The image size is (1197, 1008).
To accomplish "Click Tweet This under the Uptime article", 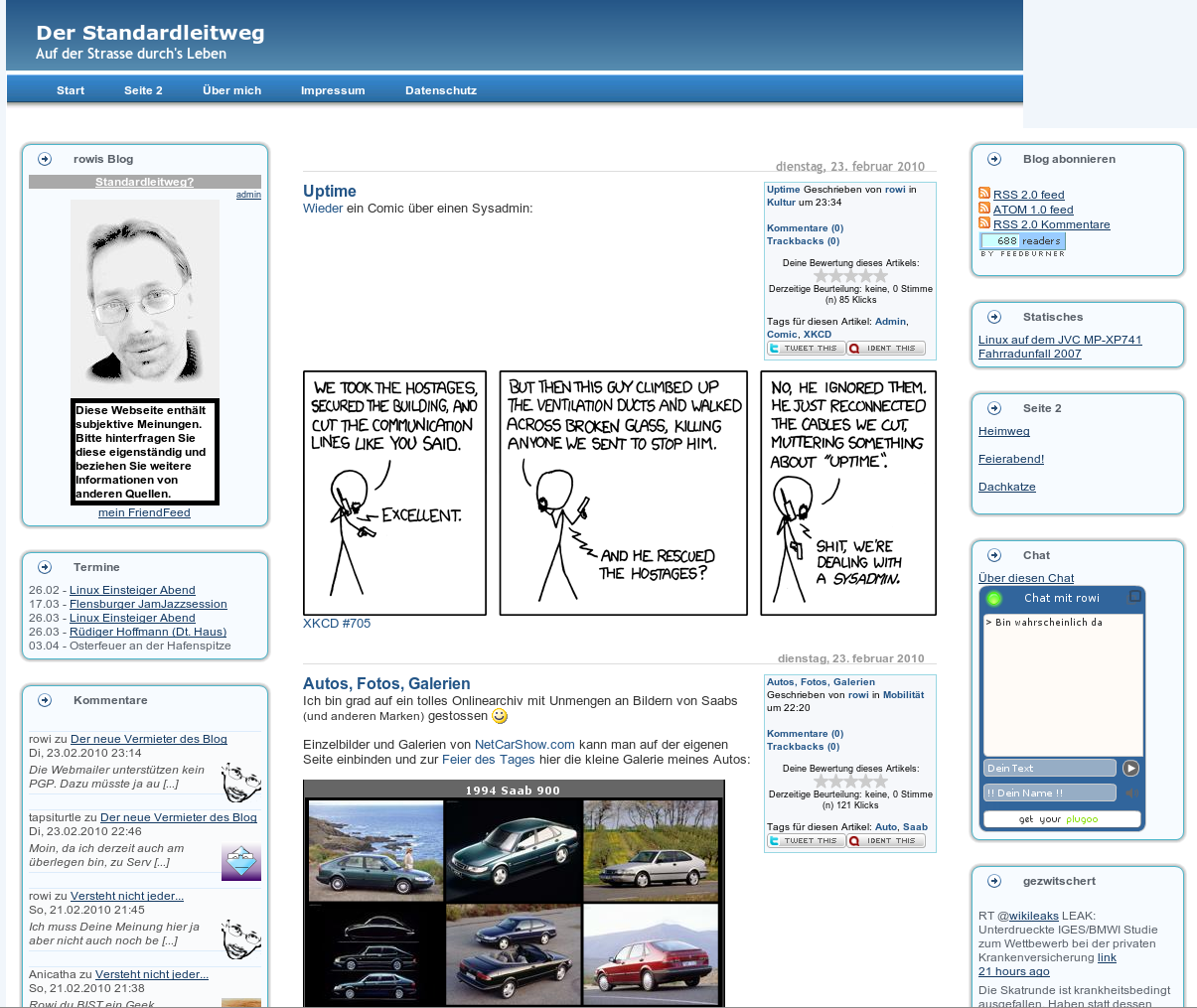I will coord(806,349).
